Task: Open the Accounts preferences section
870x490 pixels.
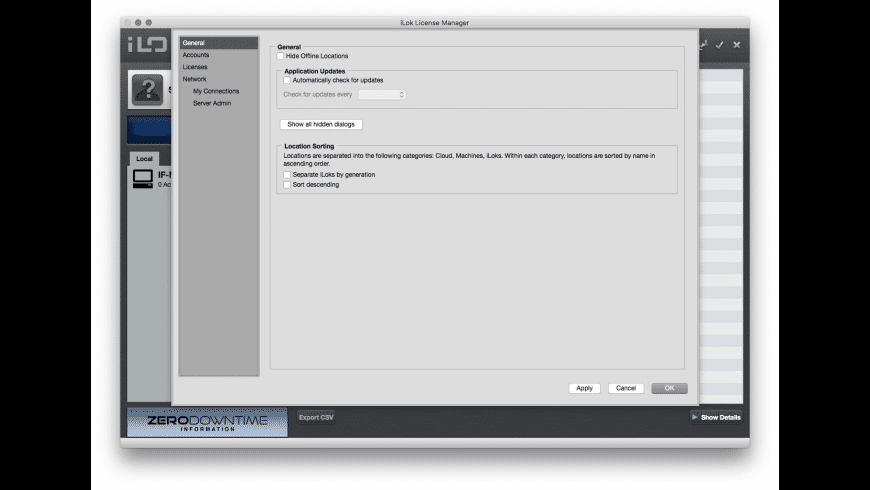Action: pyautogui.click(x=196, y=55)
